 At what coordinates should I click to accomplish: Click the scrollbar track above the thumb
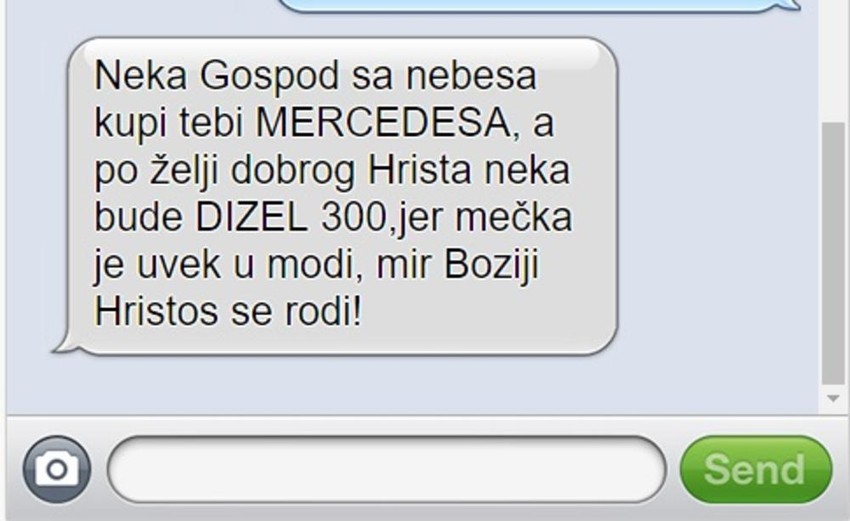point(833,60)
